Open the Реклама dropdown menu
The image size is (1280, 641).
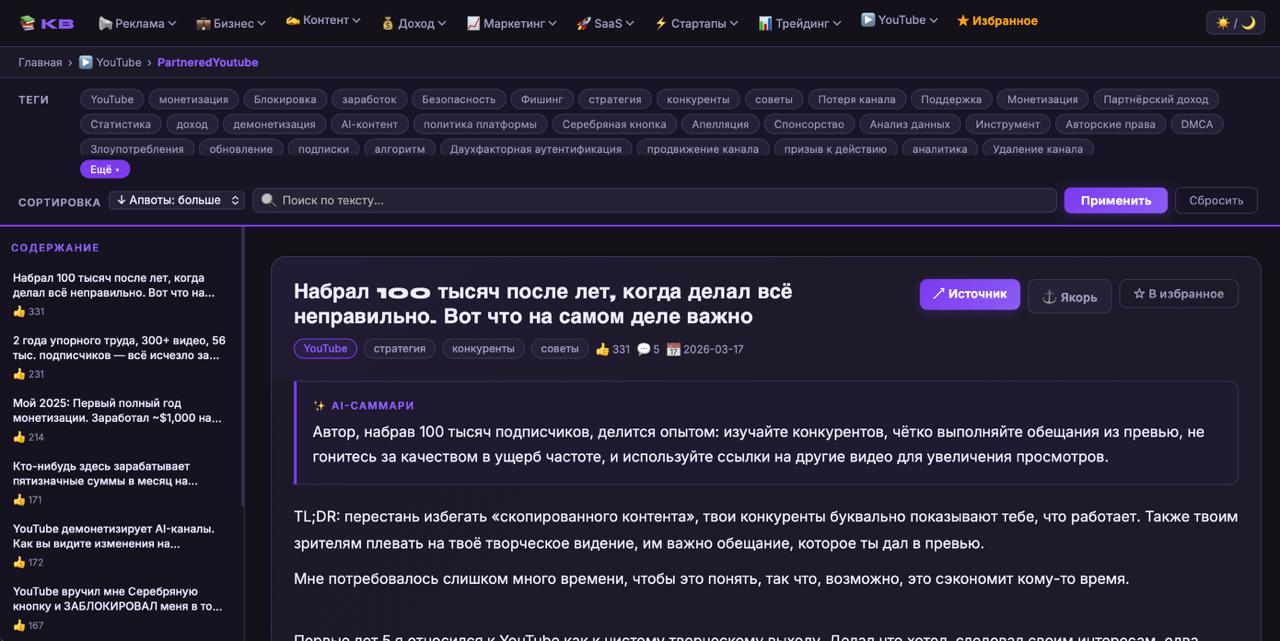tap(137, 22)
